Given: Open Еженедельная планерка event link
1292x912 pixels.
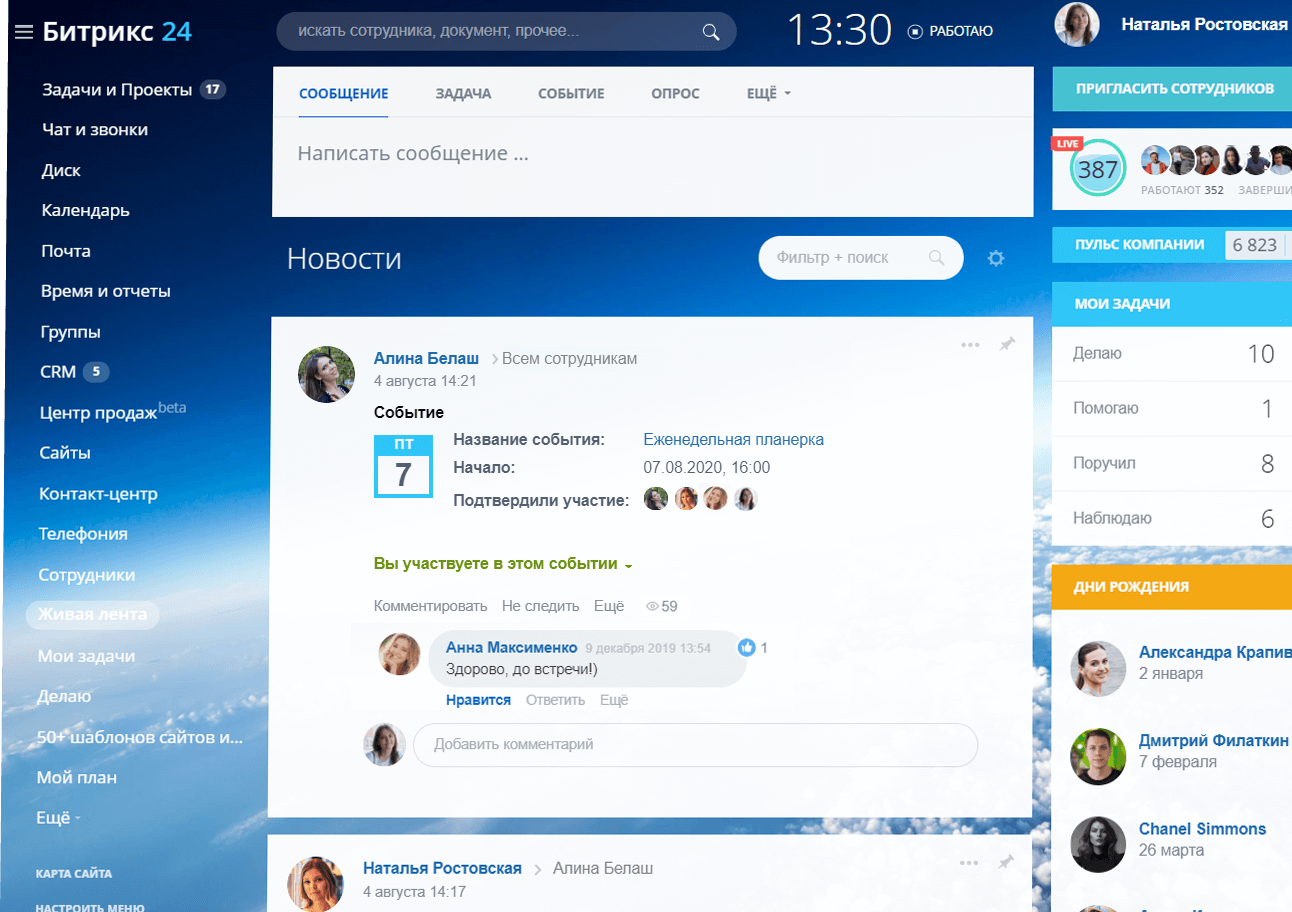Looking at the screenshot, I should tap(733, 440).
